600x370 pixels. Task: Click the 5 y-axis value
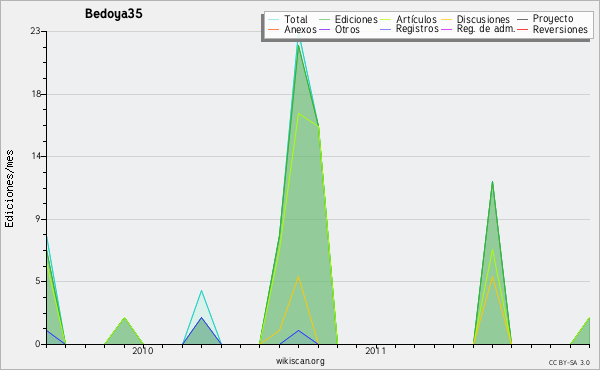[x=38, y=281]
